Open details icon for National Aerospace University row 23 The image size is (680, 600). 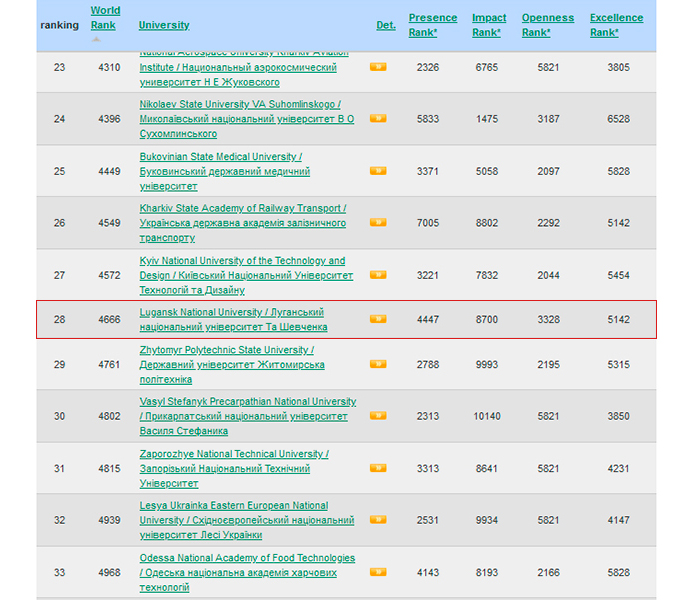tap(378, 67)
